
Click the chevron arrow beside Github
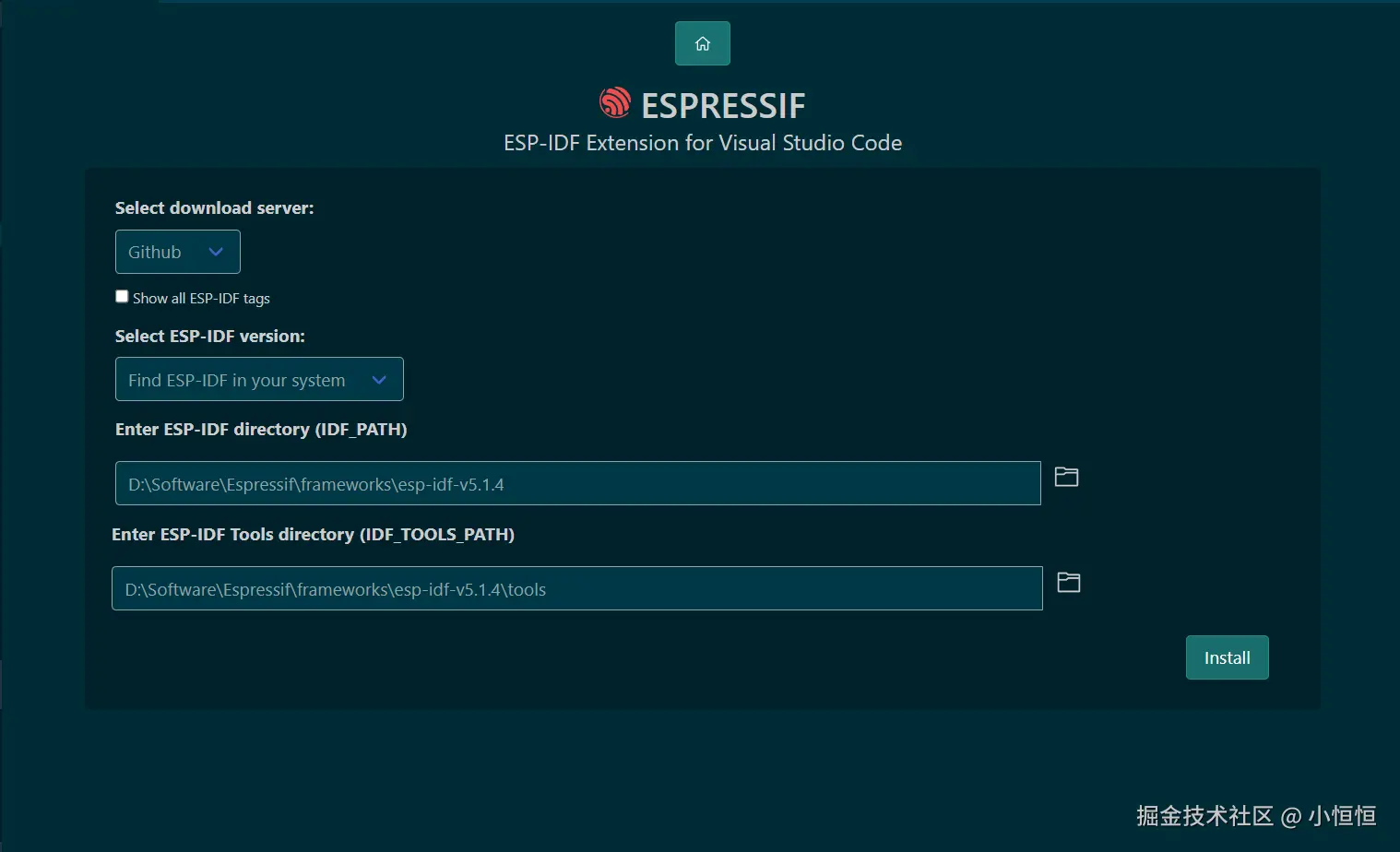[216, 252]
